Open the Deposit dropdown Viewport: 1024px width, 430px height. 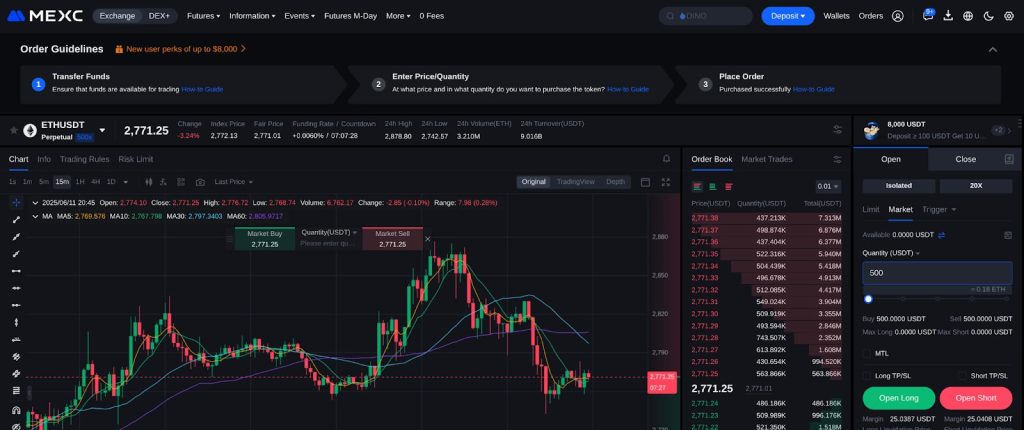pyautogui.click(x=788, y=16)
